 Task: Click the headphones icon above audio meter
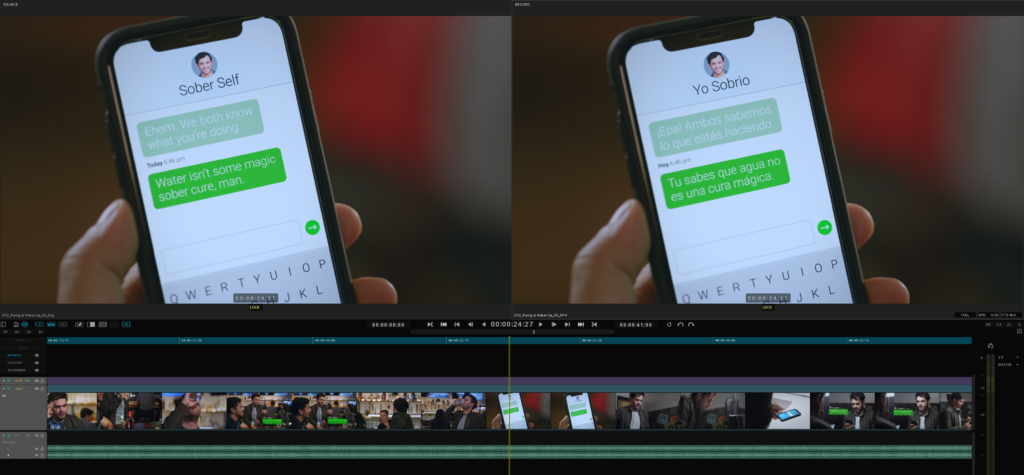pyautogui.click(x=991, y=346)
